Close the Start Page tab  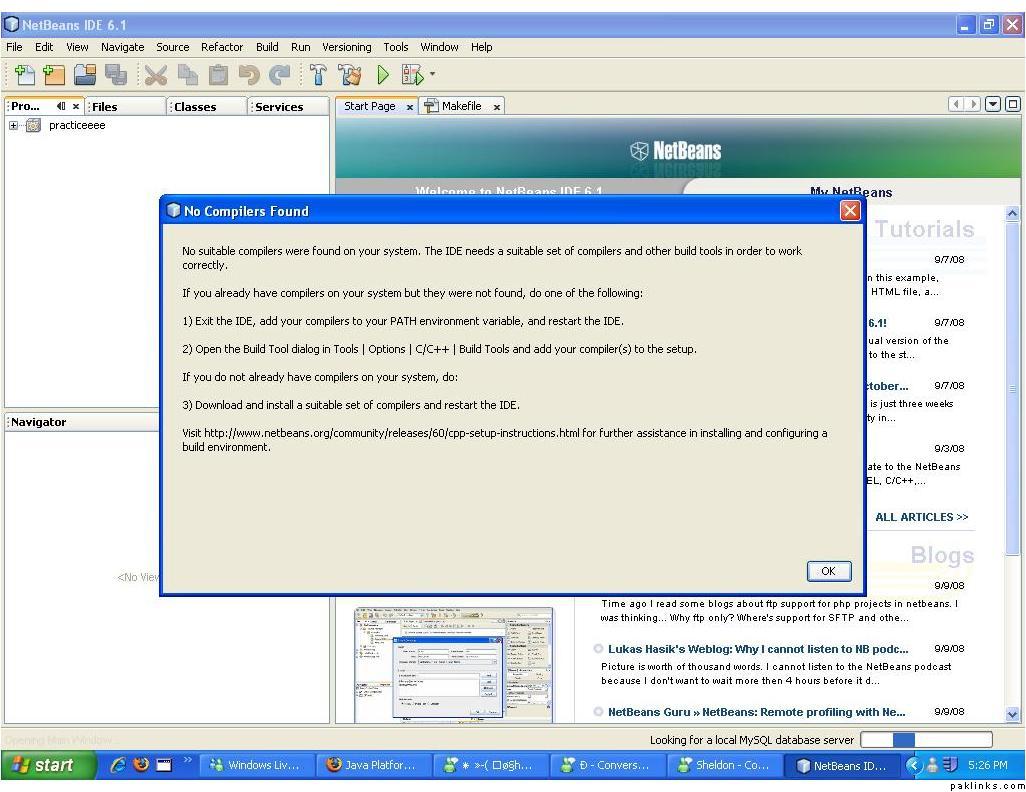click(410, 107)
